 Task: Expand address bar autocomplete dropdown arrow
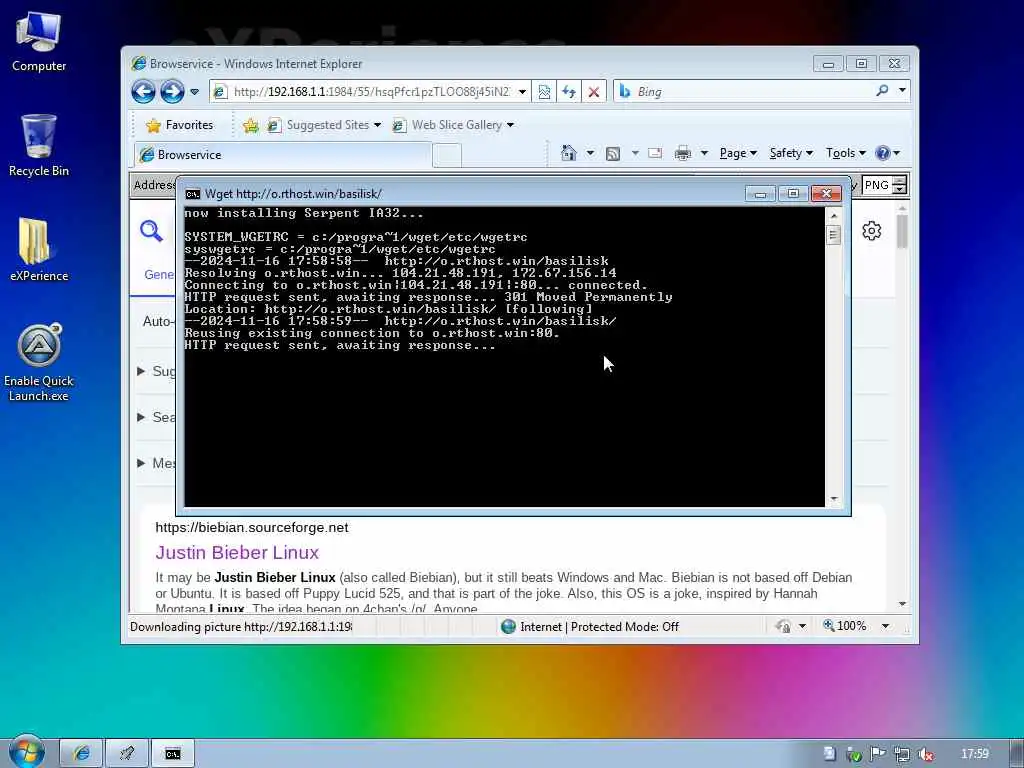522,91
